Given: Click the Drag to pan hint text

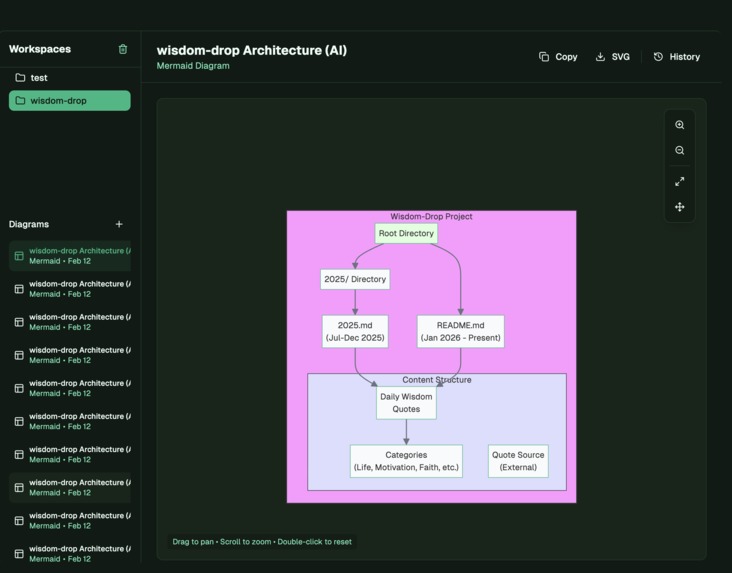Looking at the screenshot, I should [262, 542].
